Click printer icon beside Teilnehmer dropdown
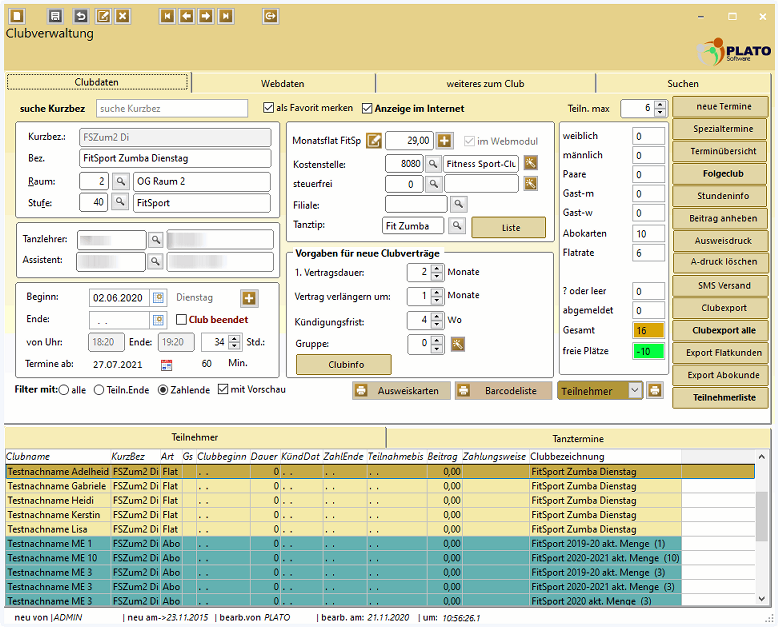The height and width of the screenshot is (627, 778). pos(654,390)
